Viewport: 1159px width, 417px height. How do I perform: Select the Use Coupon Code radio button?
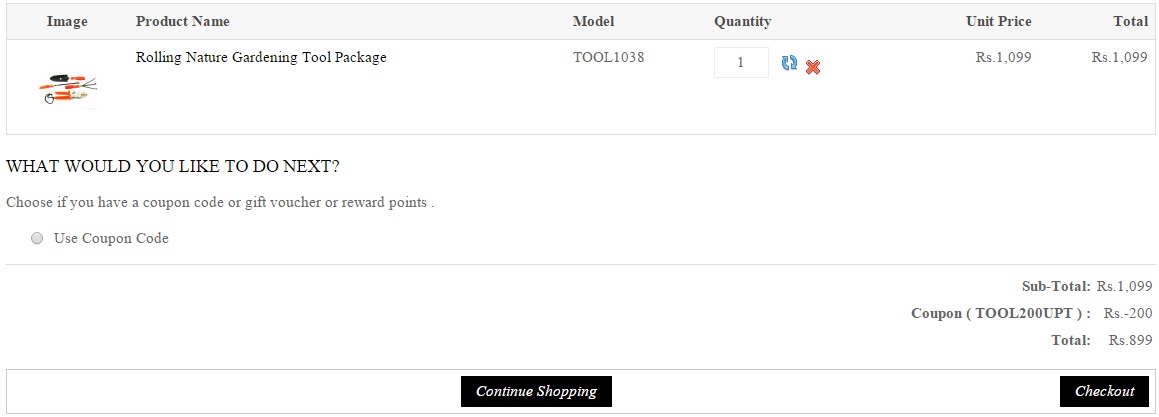(37, 239)
